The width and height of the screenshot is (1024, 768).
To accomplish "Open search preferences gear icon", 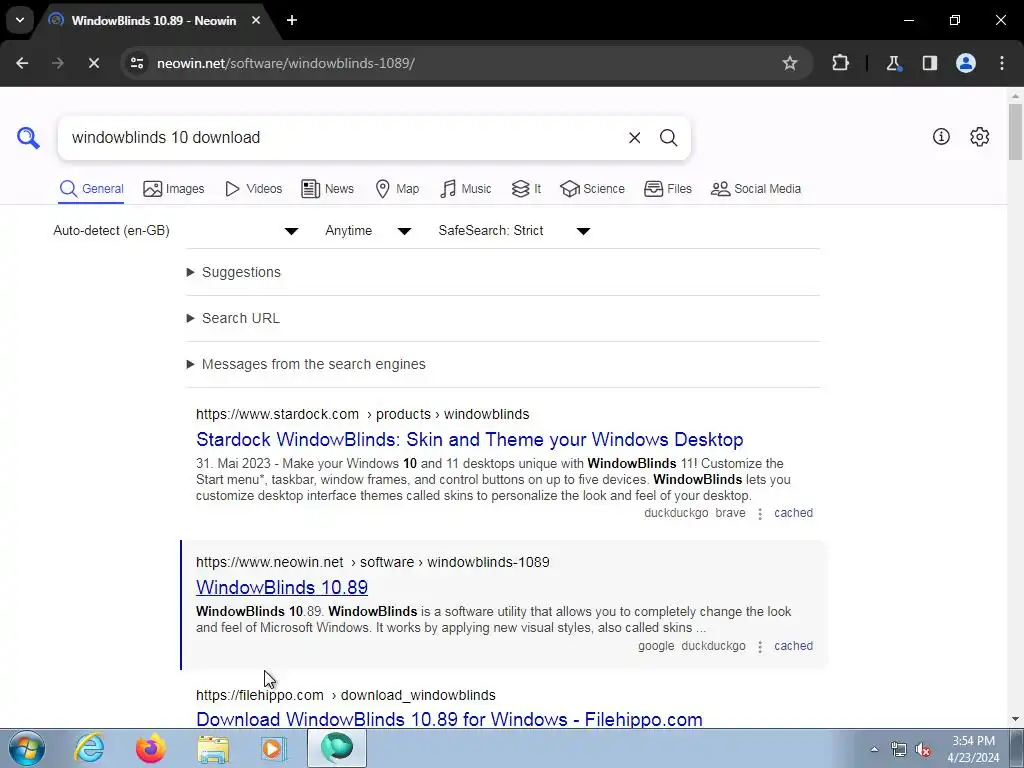I will click(980, 136).
